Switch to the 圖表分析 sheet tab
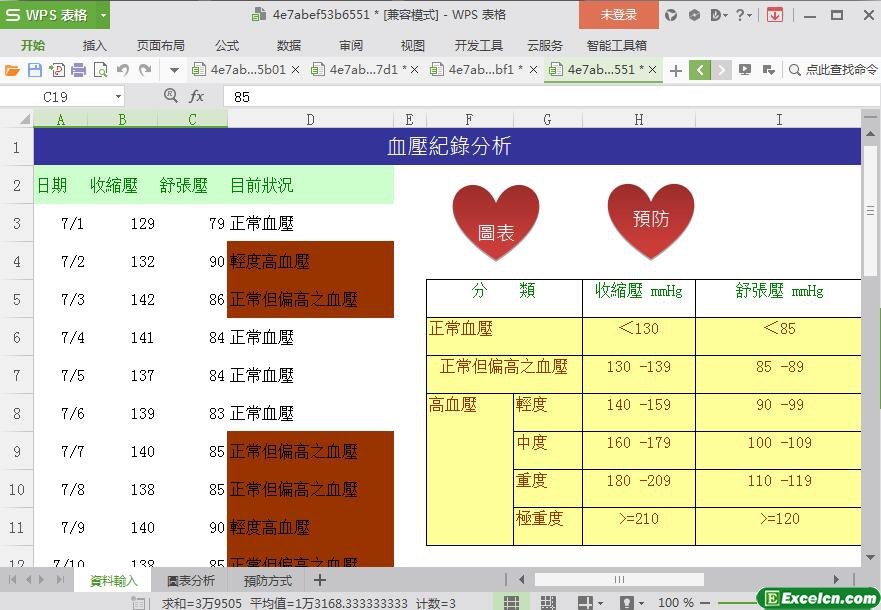 click(x=190, y=581)
